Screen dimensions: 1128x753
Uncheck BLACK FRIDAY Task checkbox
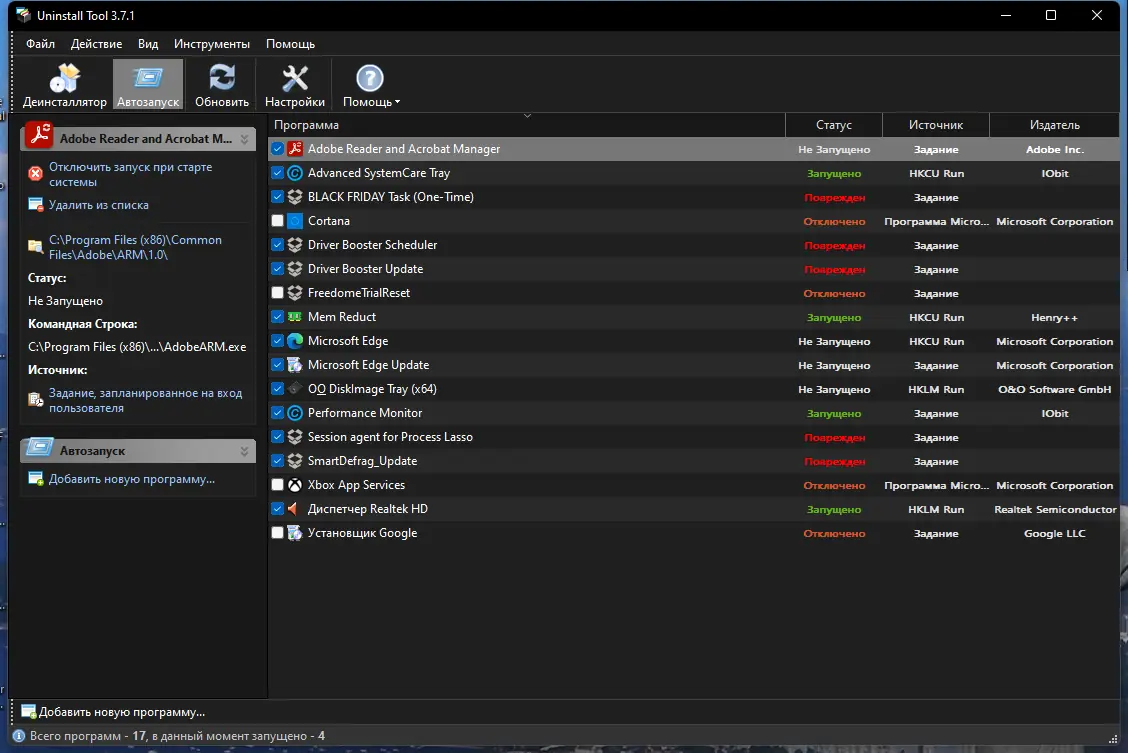click(x=278, y=197)
